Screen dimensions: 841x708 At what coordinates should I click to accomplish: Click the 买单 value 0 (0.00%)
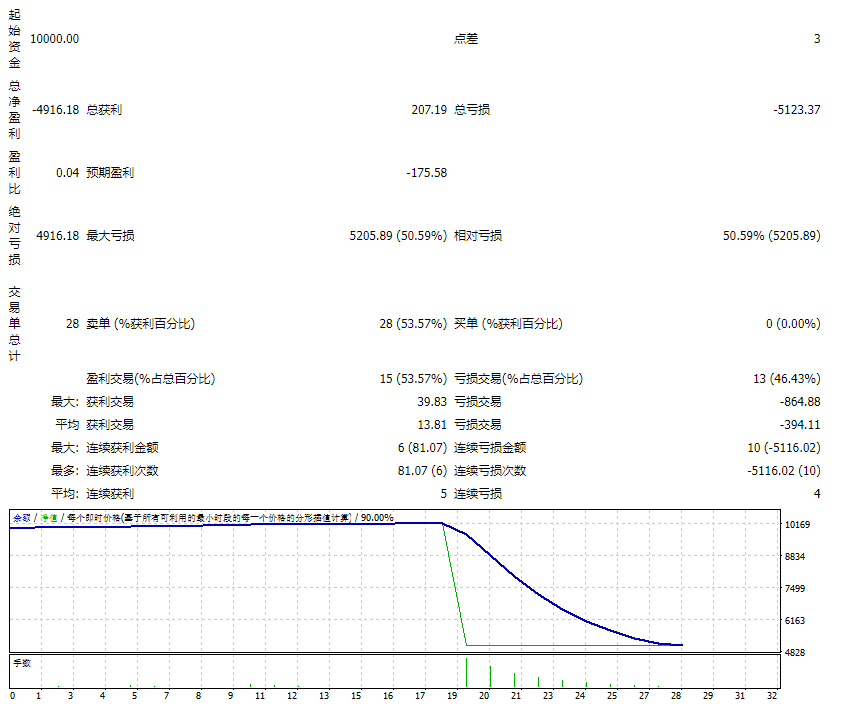coord(794,322)
